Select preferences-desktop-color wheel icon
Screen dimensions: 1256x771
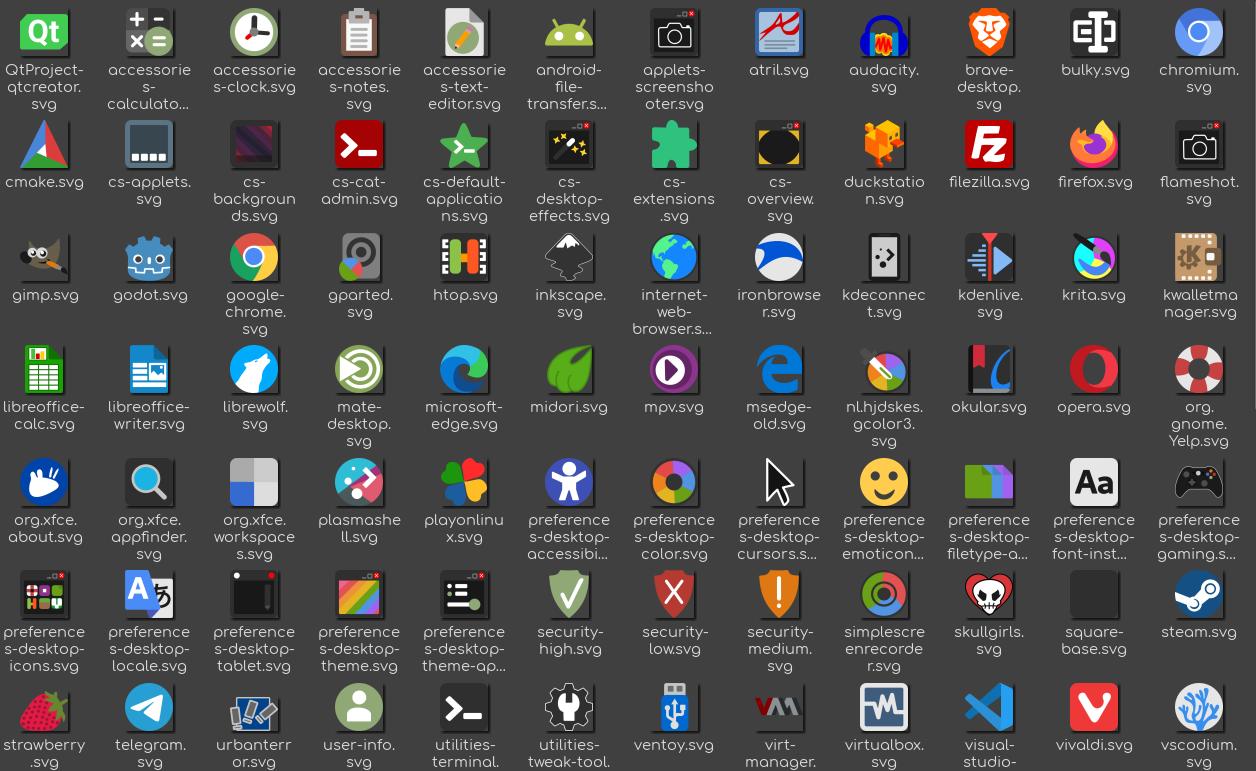coord(674,483)
